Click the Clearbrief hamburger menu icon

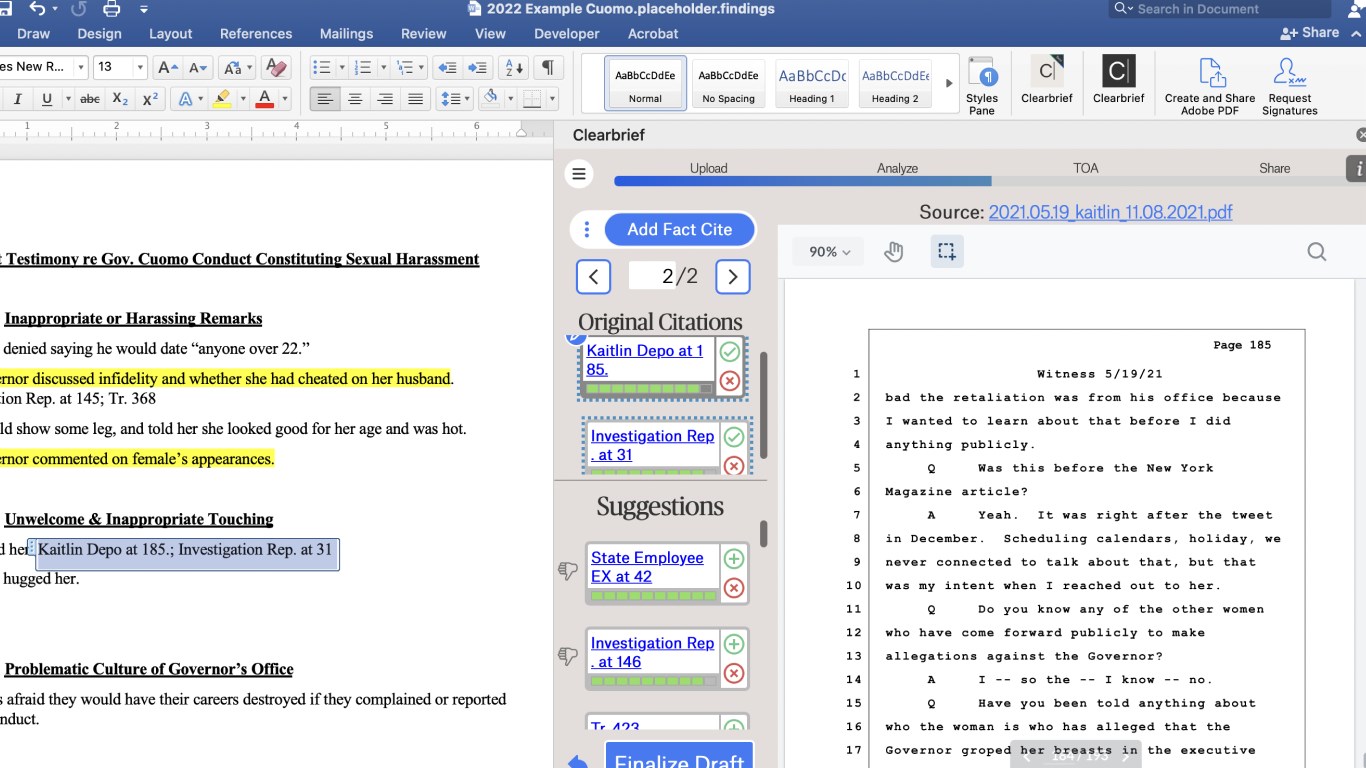pyautogui.click(x=578, y=174)
